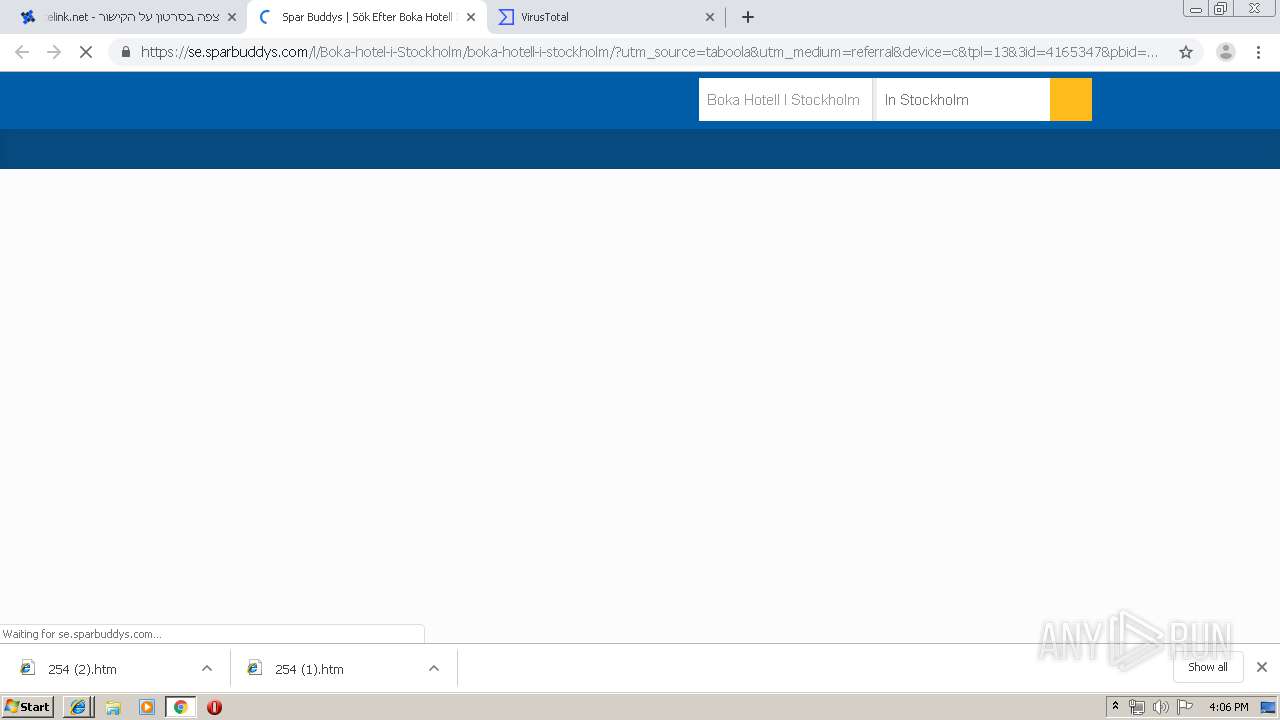
Task: Switch to the Spar Buddys tab
Action: coord(366,17)
